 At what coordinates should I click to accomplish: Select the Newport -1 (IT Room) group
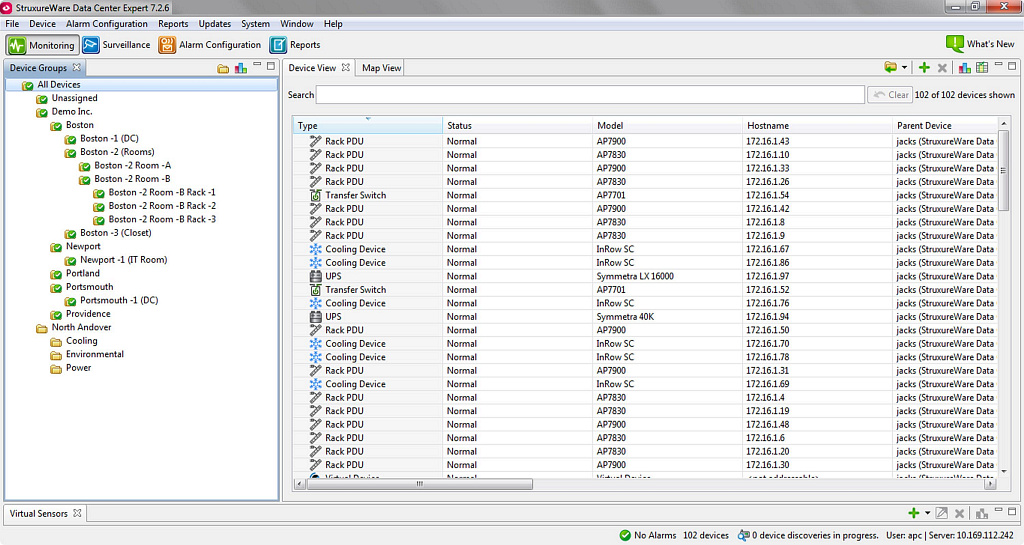123,260
